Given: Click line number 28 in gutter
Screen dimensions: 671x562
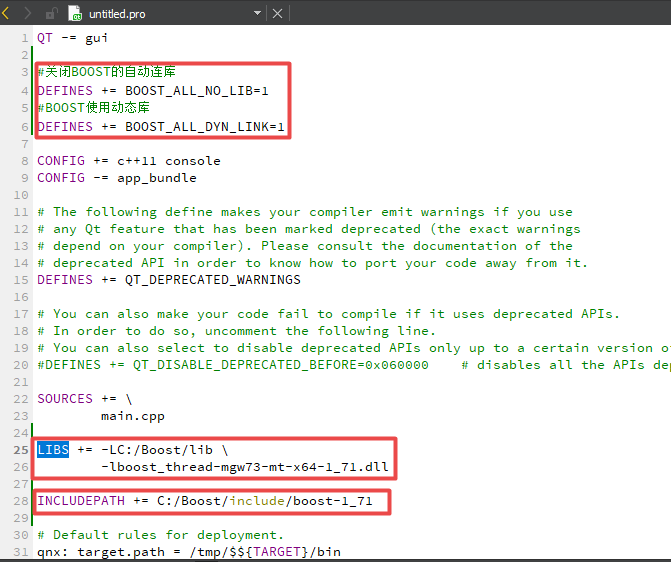Looking at the screenshot, I should 21,501.
